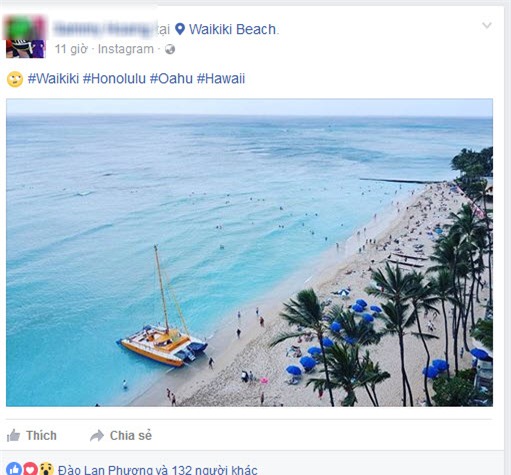Click the red heart reaction icon
The width and height of the screenshot is (511, 475).
click(30, 469)
